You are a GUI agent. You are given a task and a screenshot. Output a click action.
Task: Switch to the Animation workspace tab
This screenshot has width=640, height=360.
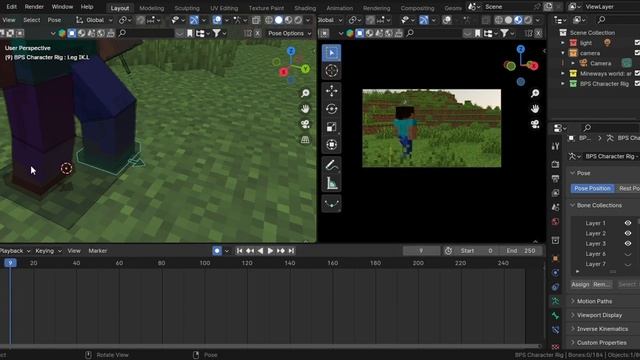(340, 8)
